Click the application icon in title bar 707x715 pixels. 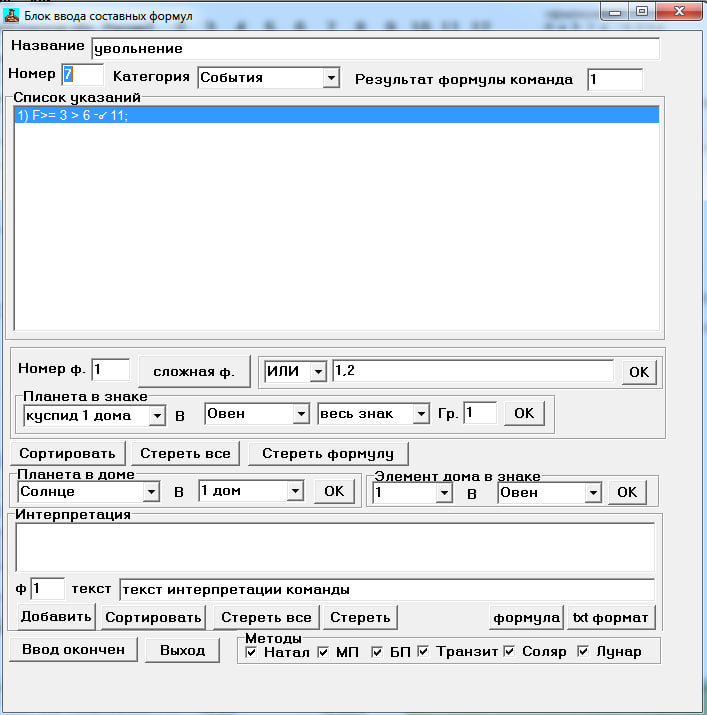[x=13, y=13]
